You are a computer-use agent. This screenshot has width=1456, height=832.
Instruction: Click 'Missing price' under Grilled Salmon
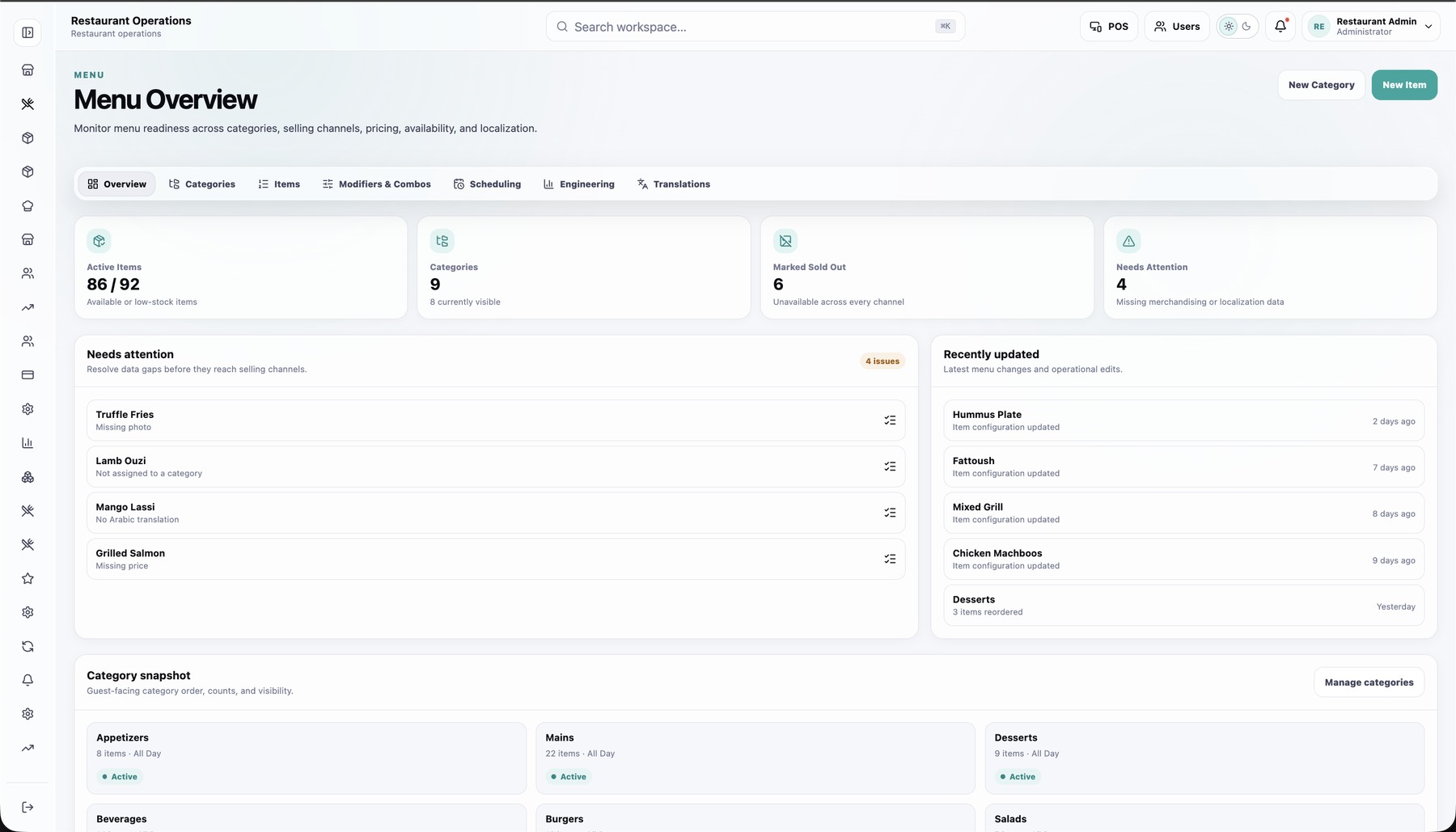click(x=122, y=566)
